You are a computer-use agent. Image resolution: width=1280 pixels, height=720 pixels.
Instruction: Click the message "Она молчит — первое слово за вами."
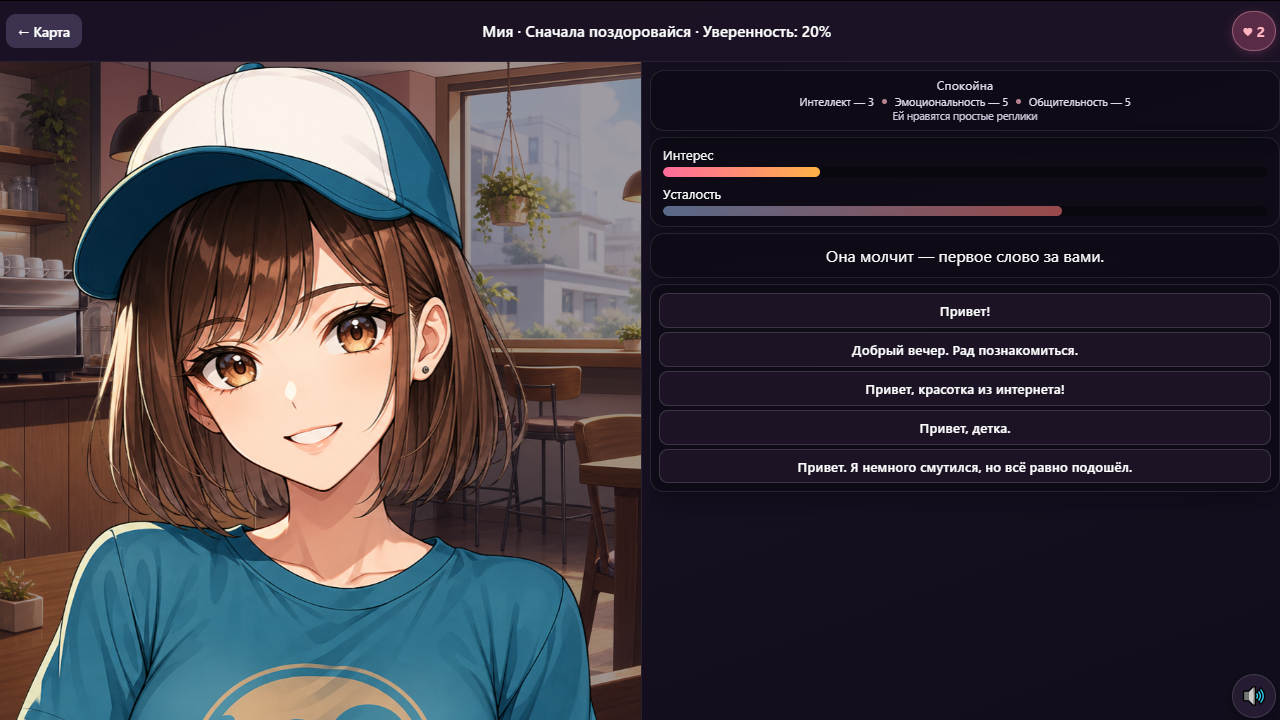(965, 256)
